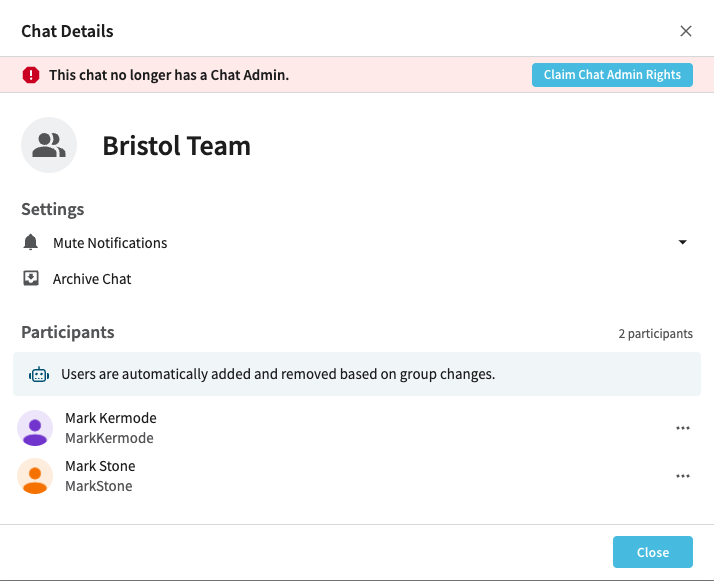Viewport: 714px width, 581px height.
Task: Click Mark Stone's orange avatar
Action: coord(35,476)
